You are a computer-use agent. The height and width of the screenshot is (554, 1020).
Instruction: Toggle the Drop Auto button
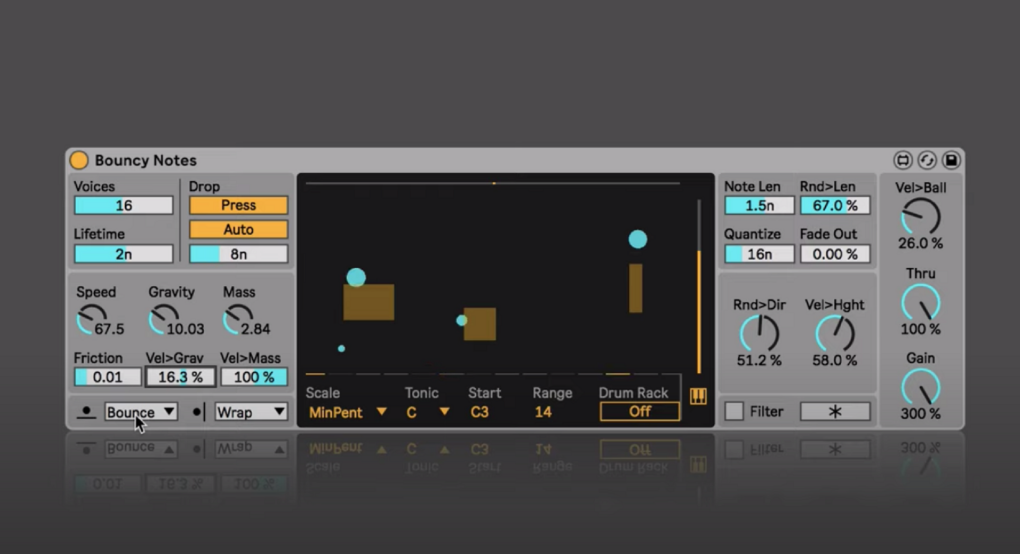point(238,230)
